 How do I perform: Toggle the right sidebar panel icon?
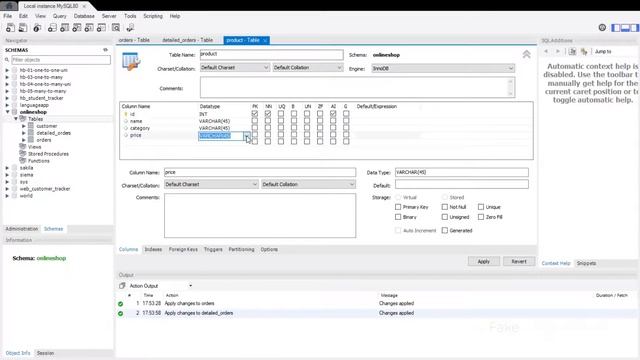(634, 28)
